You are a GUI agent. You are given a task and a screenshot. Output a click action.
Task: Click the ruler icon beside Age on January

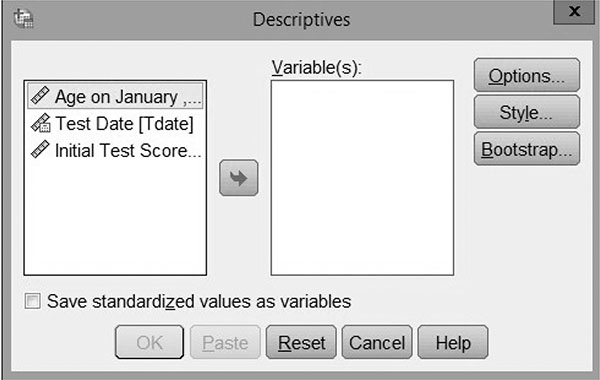(x=40, y=96)
